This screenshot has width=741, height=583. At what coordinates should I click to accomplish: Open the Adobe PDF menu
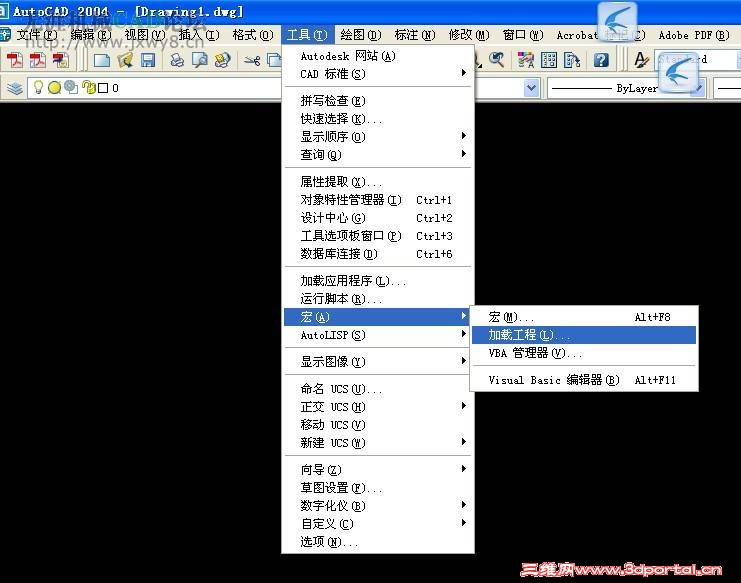coord(694,35)
